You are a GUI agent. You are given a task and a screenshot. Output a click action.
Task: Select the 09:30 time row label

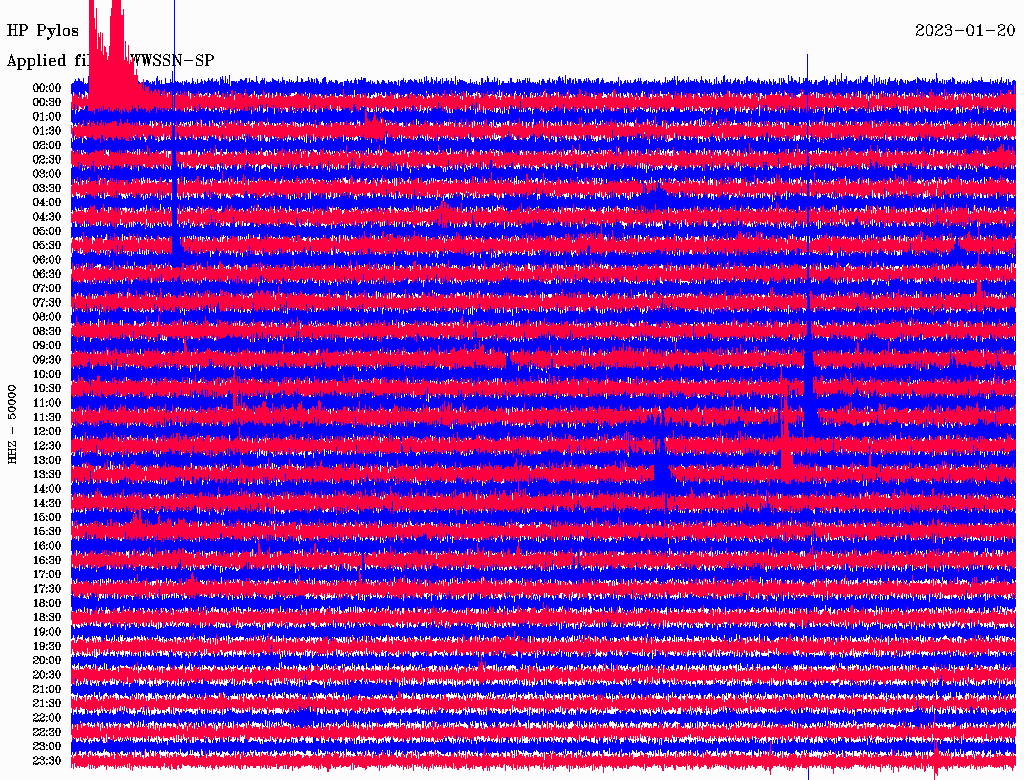tap(47, 360)
